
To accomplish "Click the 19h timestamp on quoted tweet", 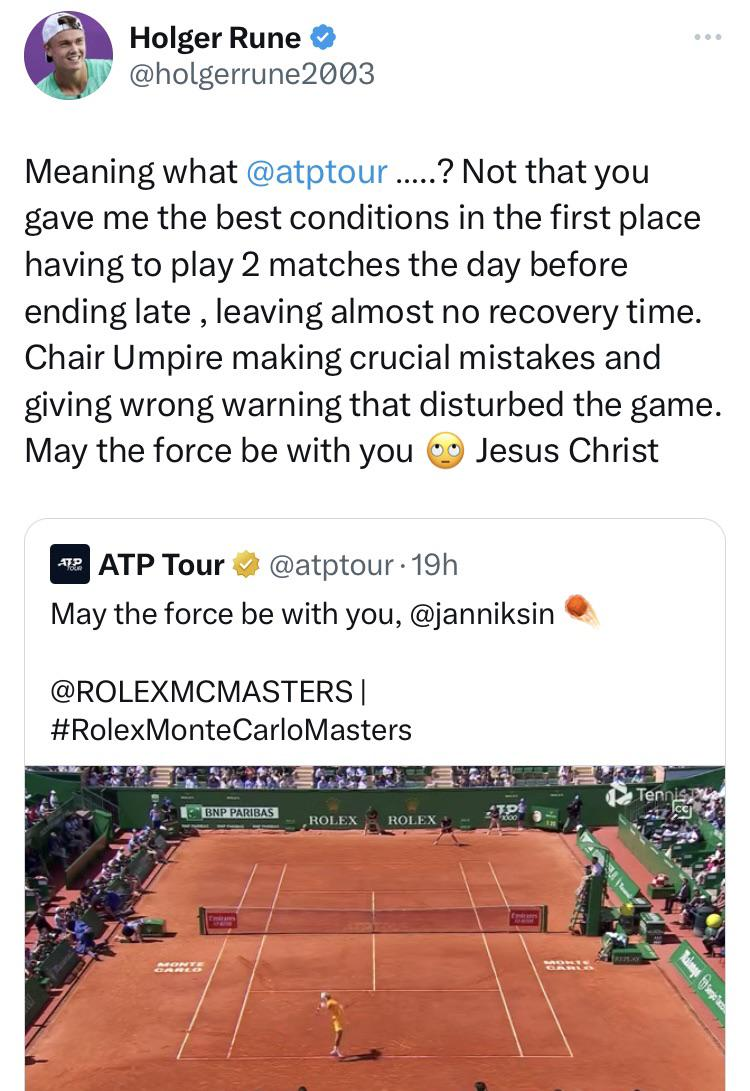I will click(434, 565).
